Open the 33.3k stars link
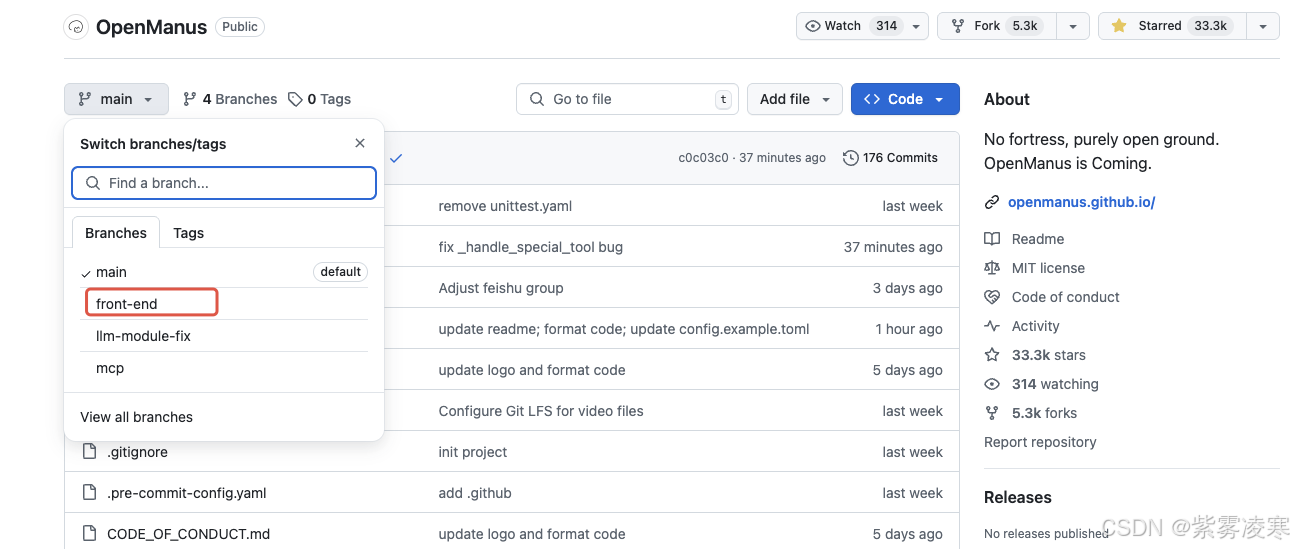This screenshot has height=549, width=1294. pos(1049,355)
